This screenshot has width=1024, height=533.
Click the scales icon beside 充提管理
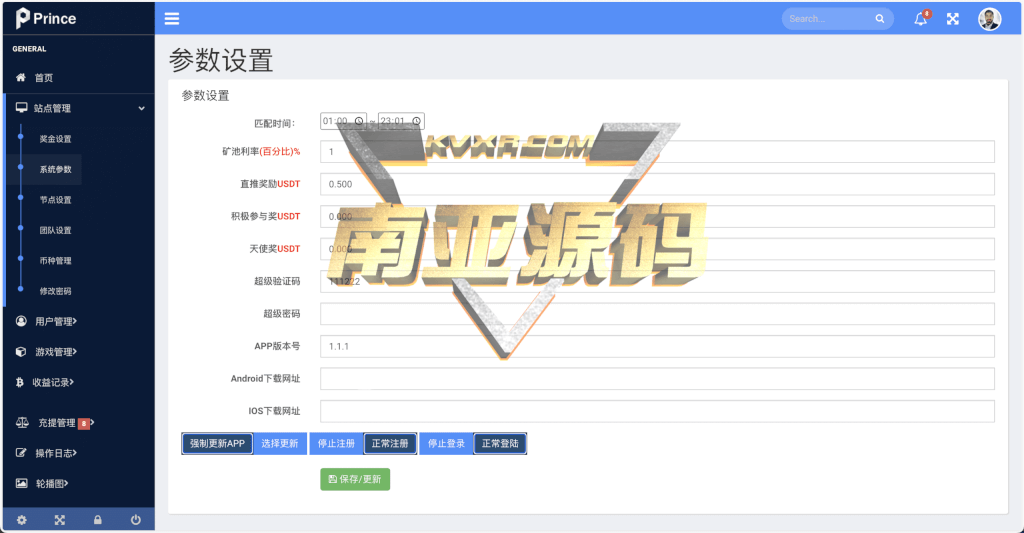tap(22, 423)
